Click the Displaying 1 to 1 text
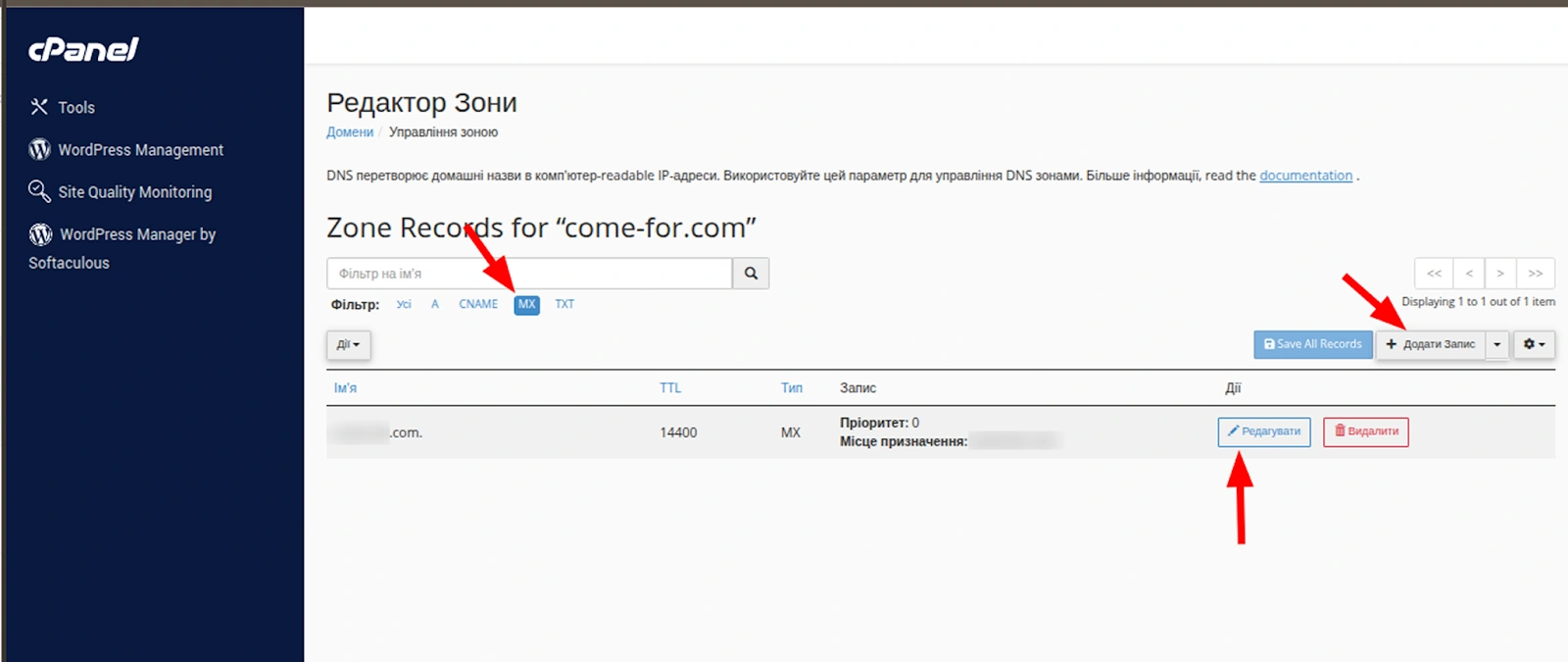Image resolution: width=1568 pixels, height=662 pixels. click(1478, 302)
